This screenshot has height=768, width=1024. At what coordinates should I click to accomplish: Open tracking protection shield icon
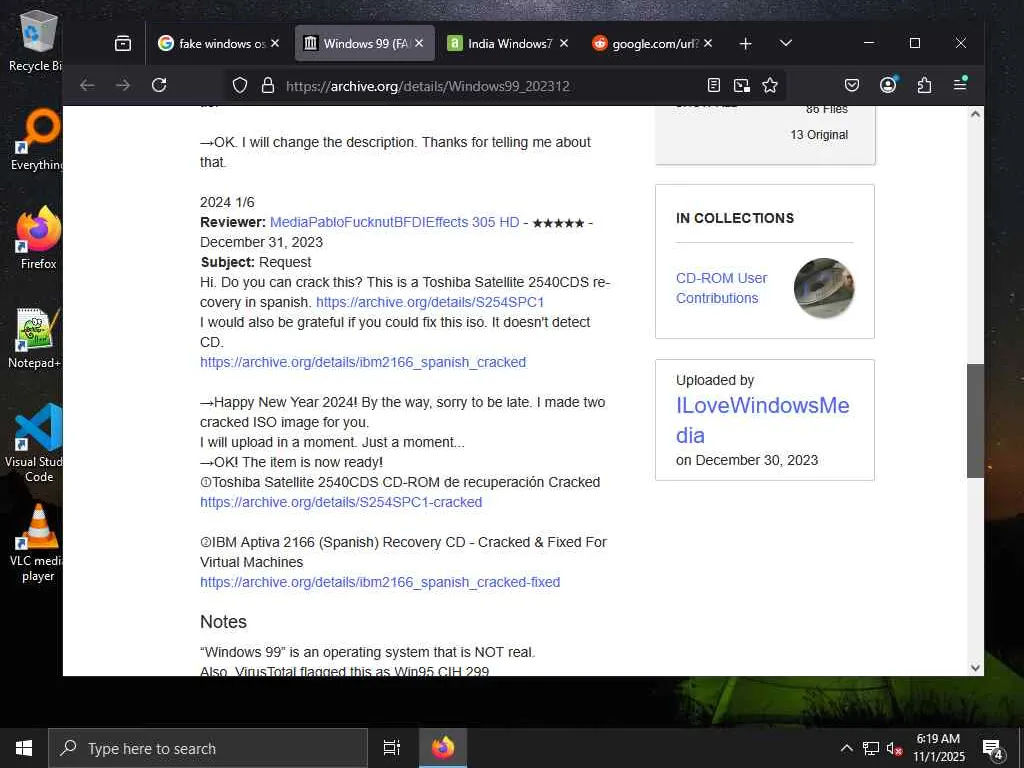tap(240, 86)
